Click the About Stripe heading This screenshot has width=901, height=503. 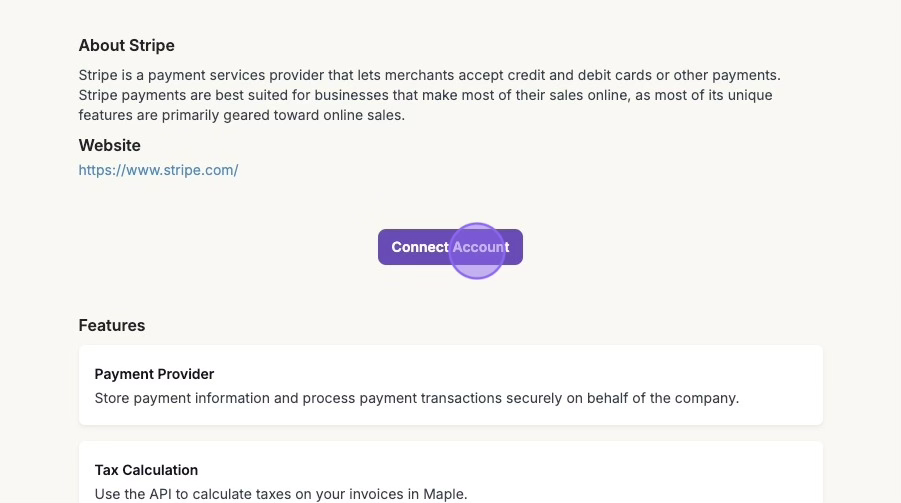tap(127, 46)
